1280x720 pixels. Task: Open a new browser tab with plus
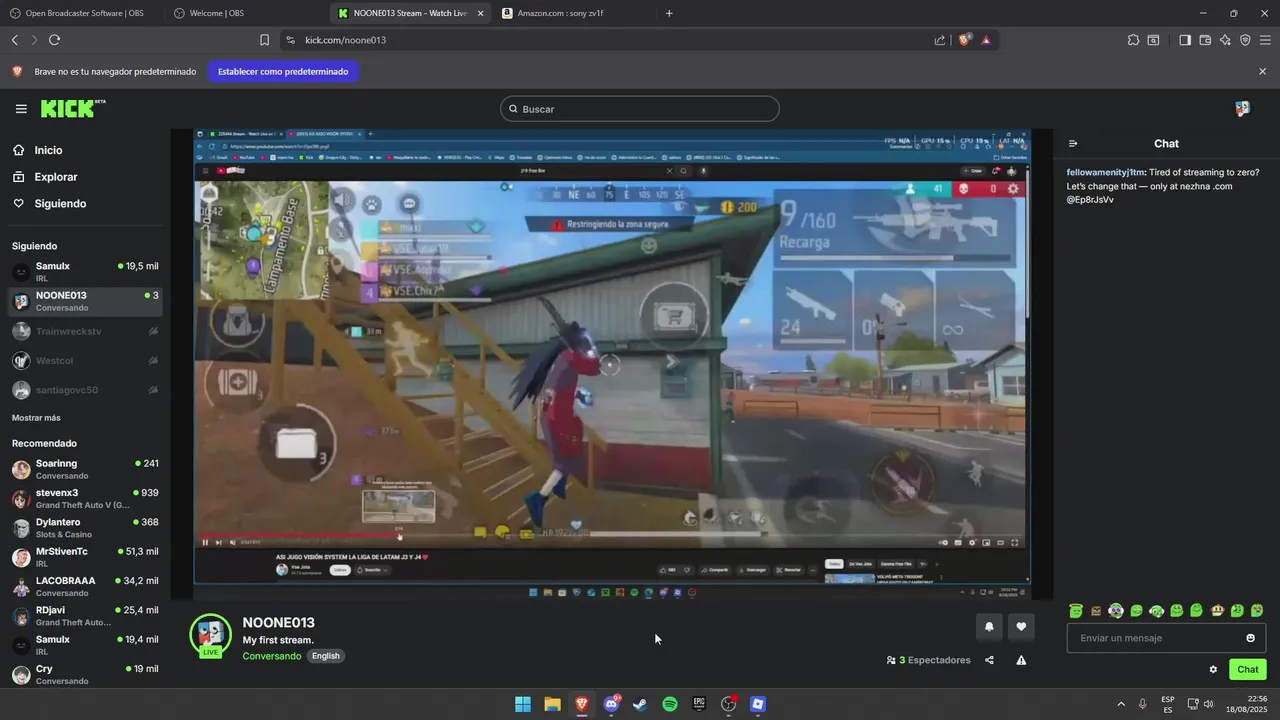[x=669, y=13]
